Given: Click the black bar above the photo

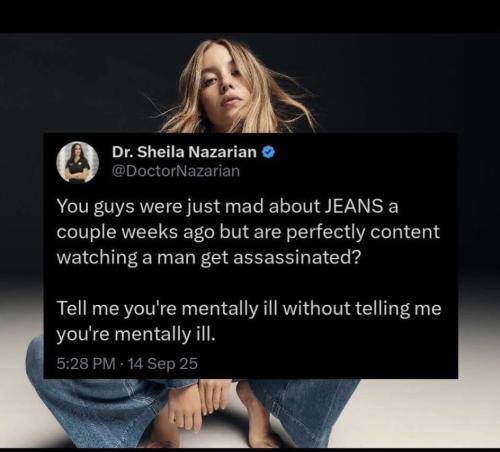Looking at the screenshot, I should point(250,16).
